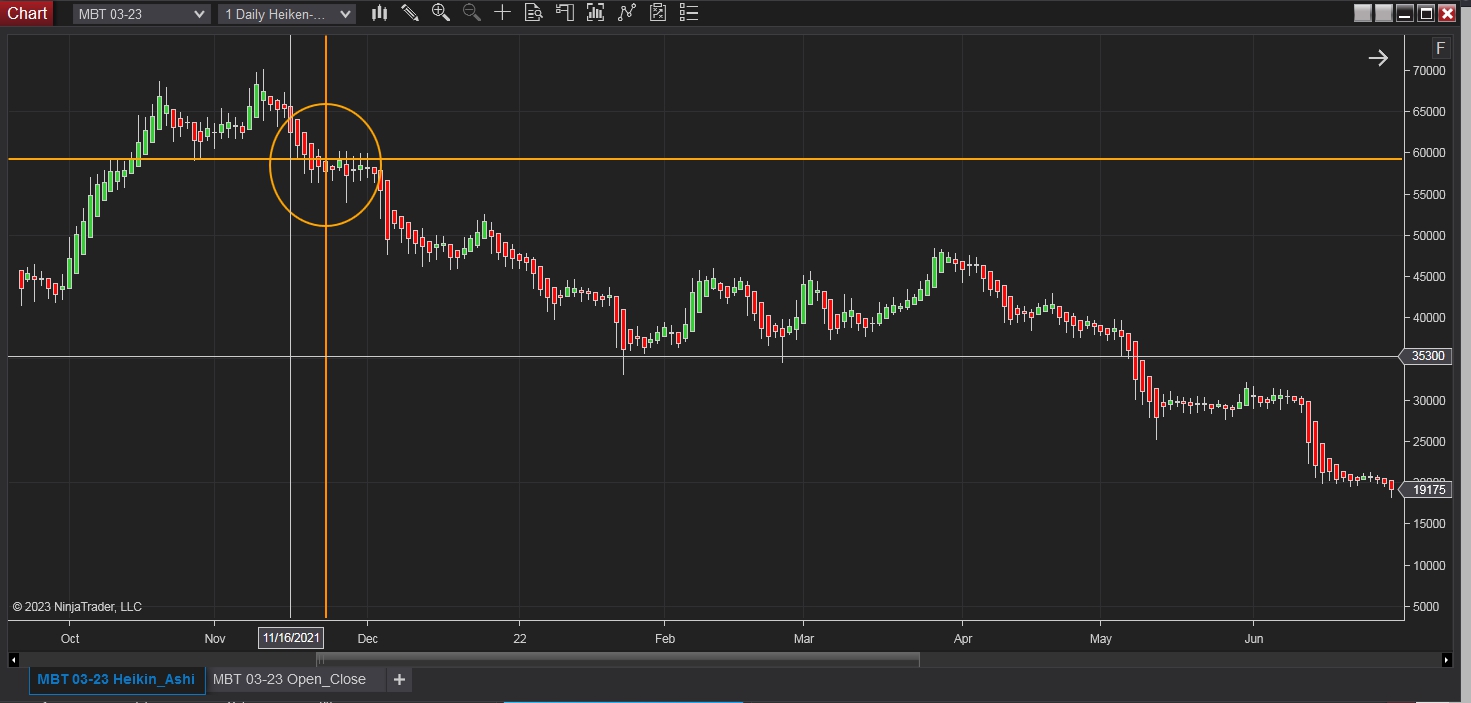1471x703 pixels.
Task: Open the MBT 03-23 instrument selector
Action: click(x=142, y=14)
